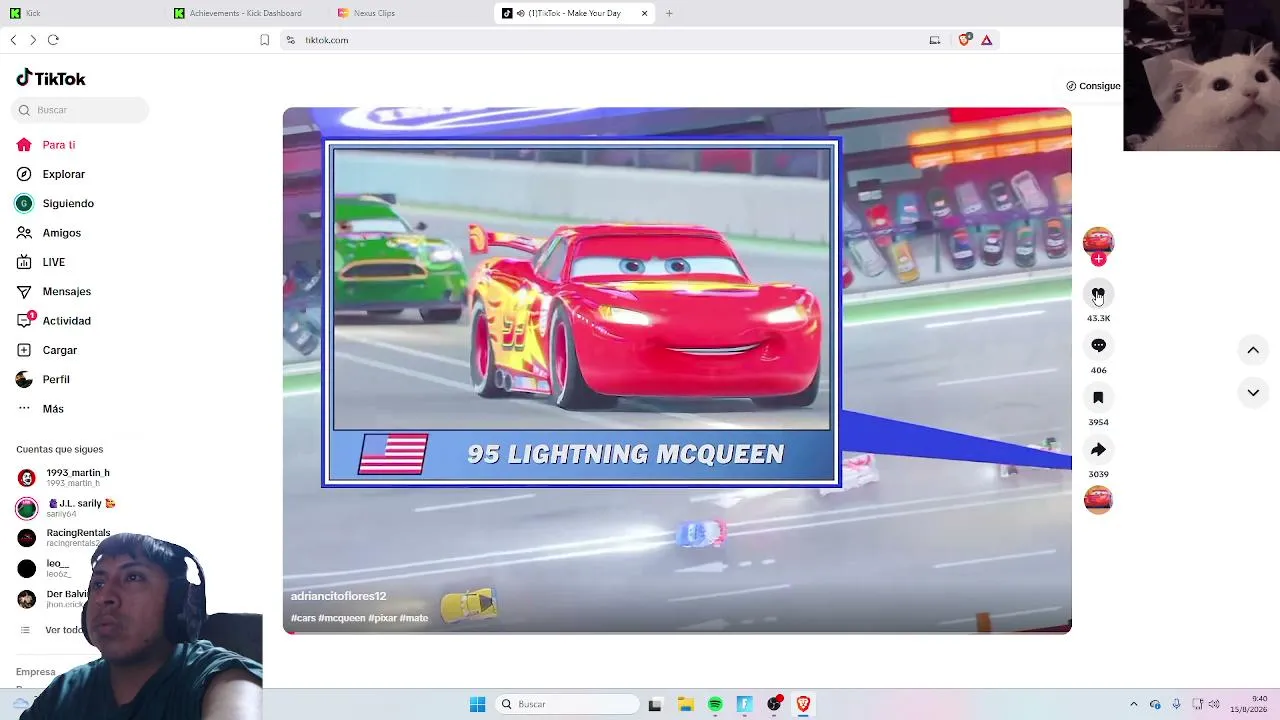Go to next video with down chevron
This screenshot has height=720, width=1280.
[1253, 393]
